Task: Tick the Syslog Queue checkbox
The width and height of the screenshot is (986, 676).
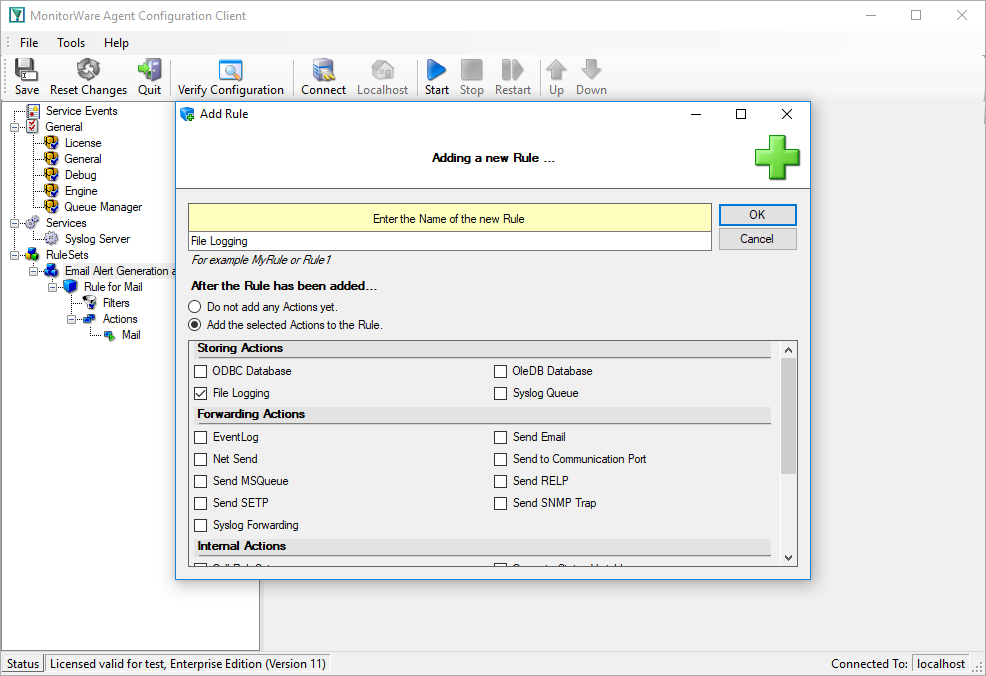Action: (501, 393)
